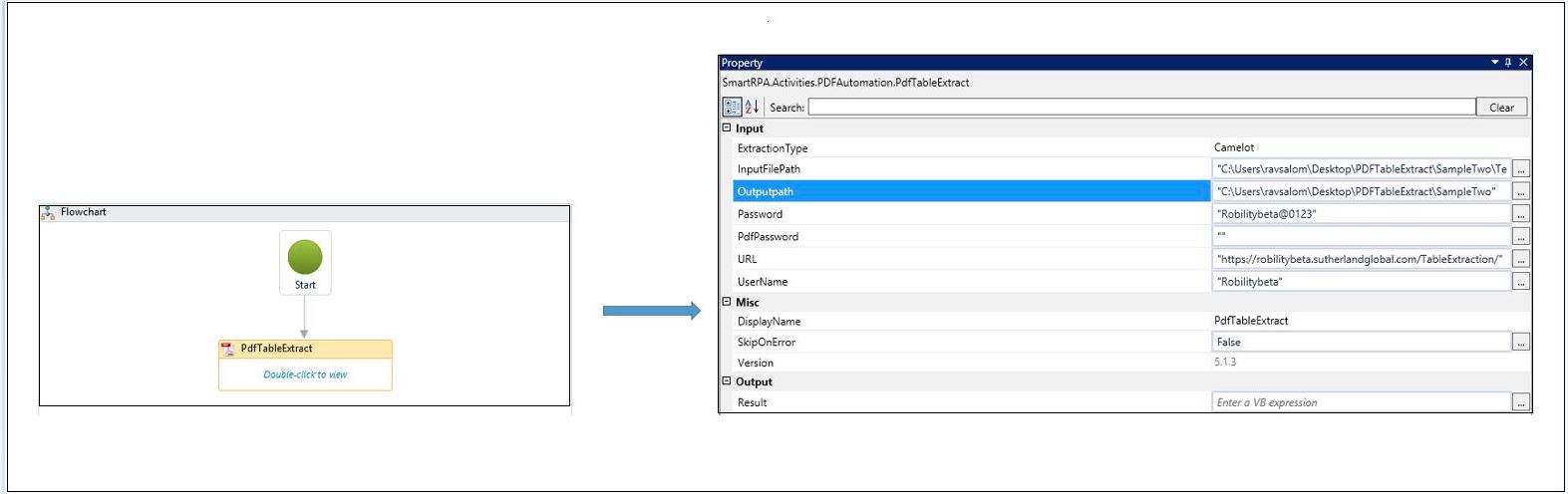Collapse the Input section
This screenshot has height=494, width=1568.
point(727,128)
